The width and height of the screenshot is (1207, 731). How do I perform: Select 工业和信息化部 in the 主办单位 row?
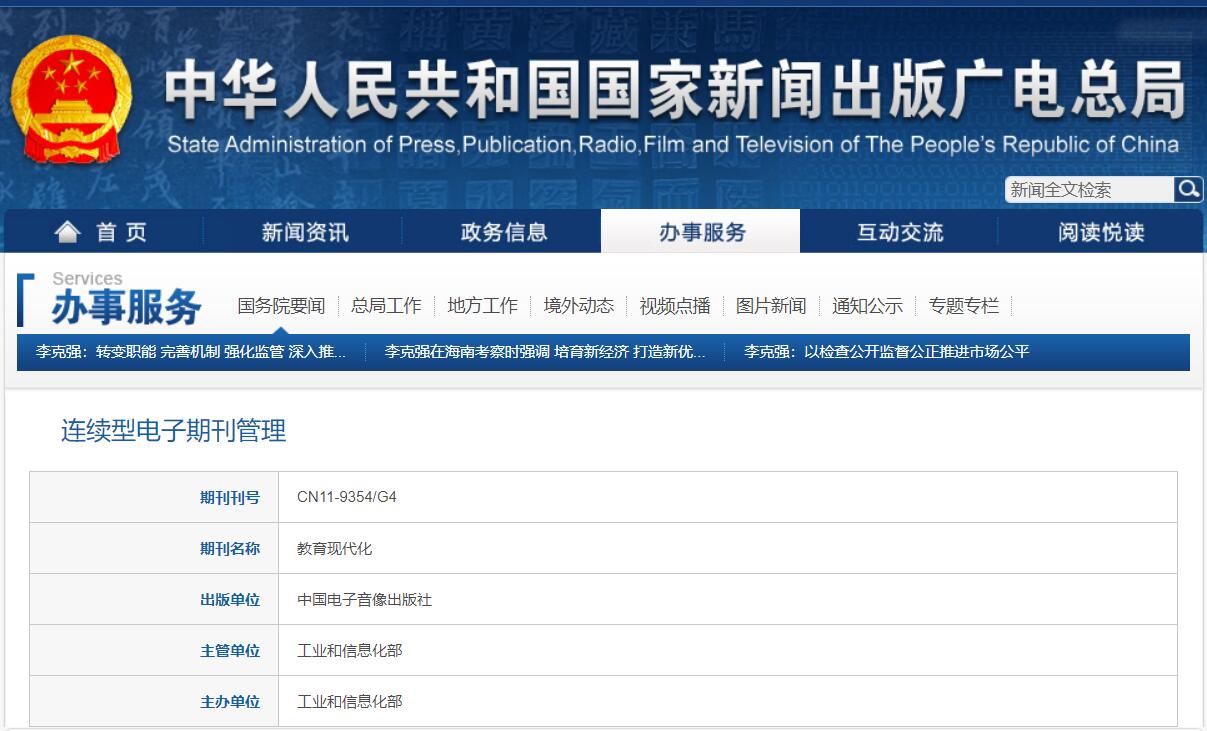[350, 701]
